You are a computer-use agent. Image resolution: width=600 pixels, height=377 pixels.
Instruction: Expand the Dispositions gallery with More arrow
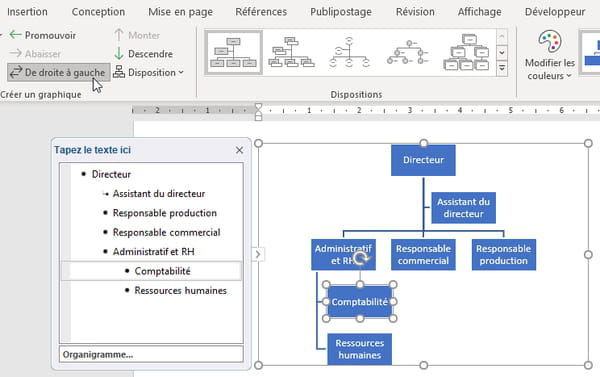[502, 69]
